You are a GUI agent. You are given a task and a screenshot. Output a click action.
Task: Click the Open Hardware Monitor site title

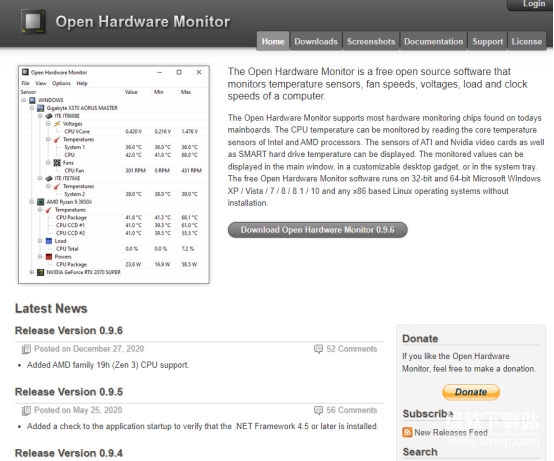(143, 22)
